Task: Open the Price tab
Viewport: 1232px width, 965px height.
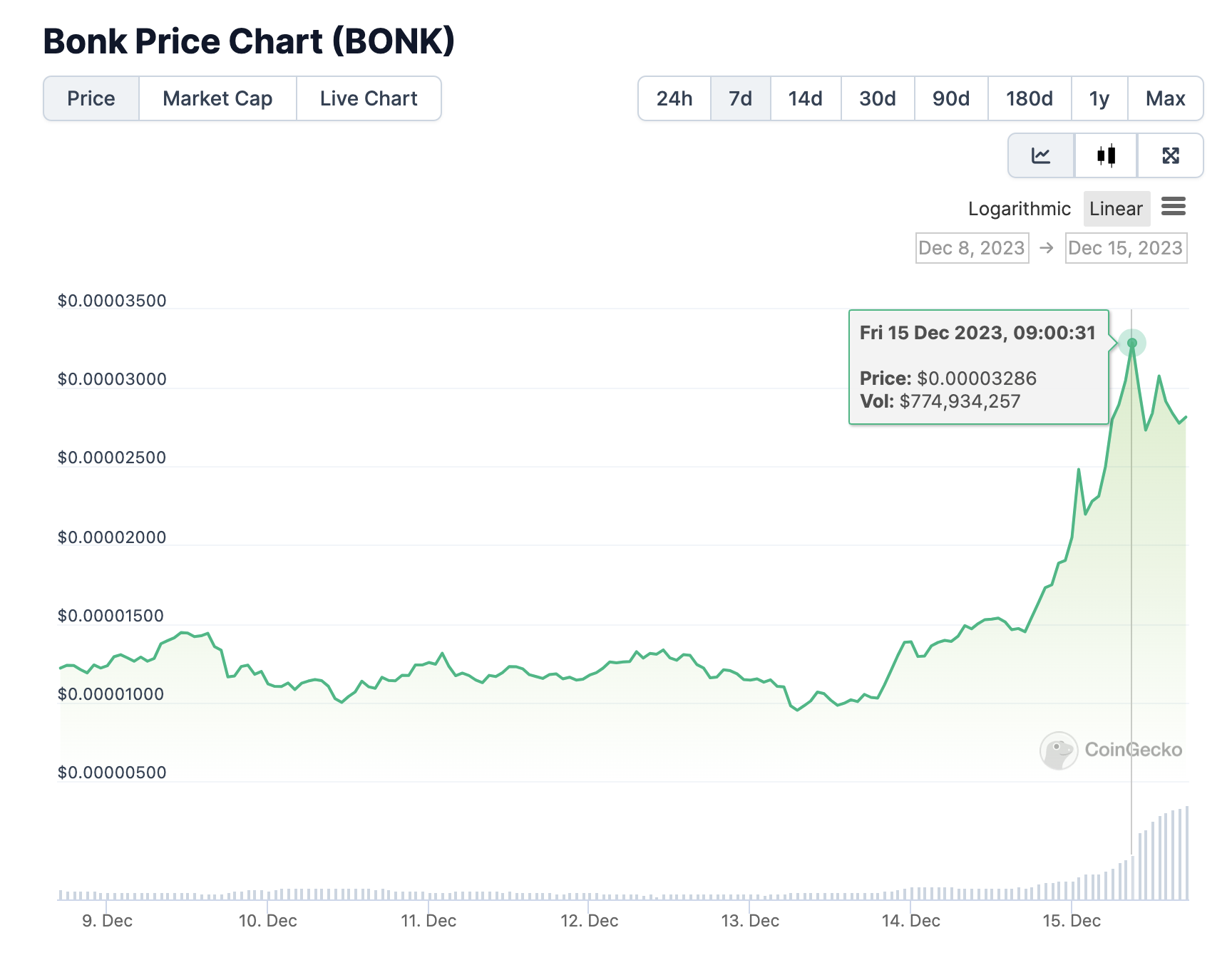Action: click(x=91, y=98)
